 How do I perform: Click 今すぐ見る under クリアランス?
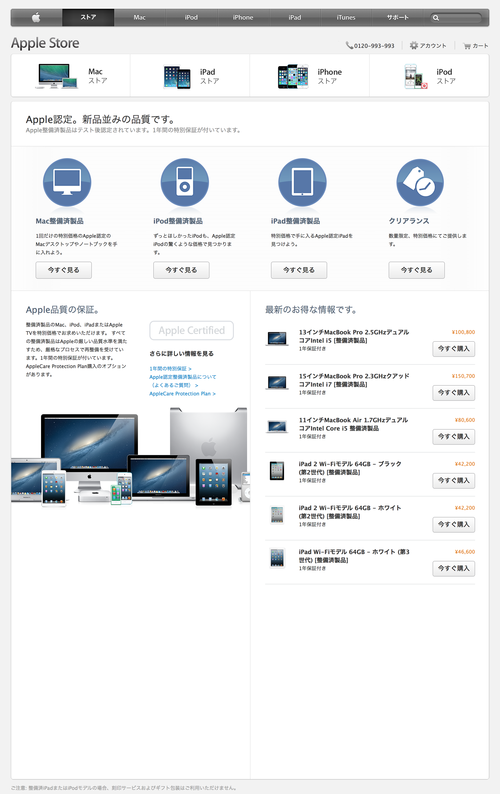click(x=416, y=270)
